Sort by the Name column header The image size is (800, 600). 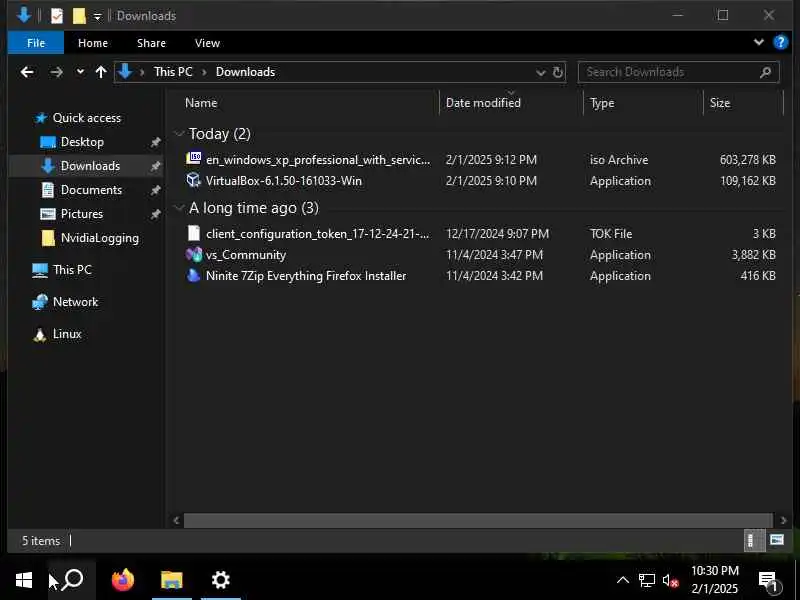201,103
